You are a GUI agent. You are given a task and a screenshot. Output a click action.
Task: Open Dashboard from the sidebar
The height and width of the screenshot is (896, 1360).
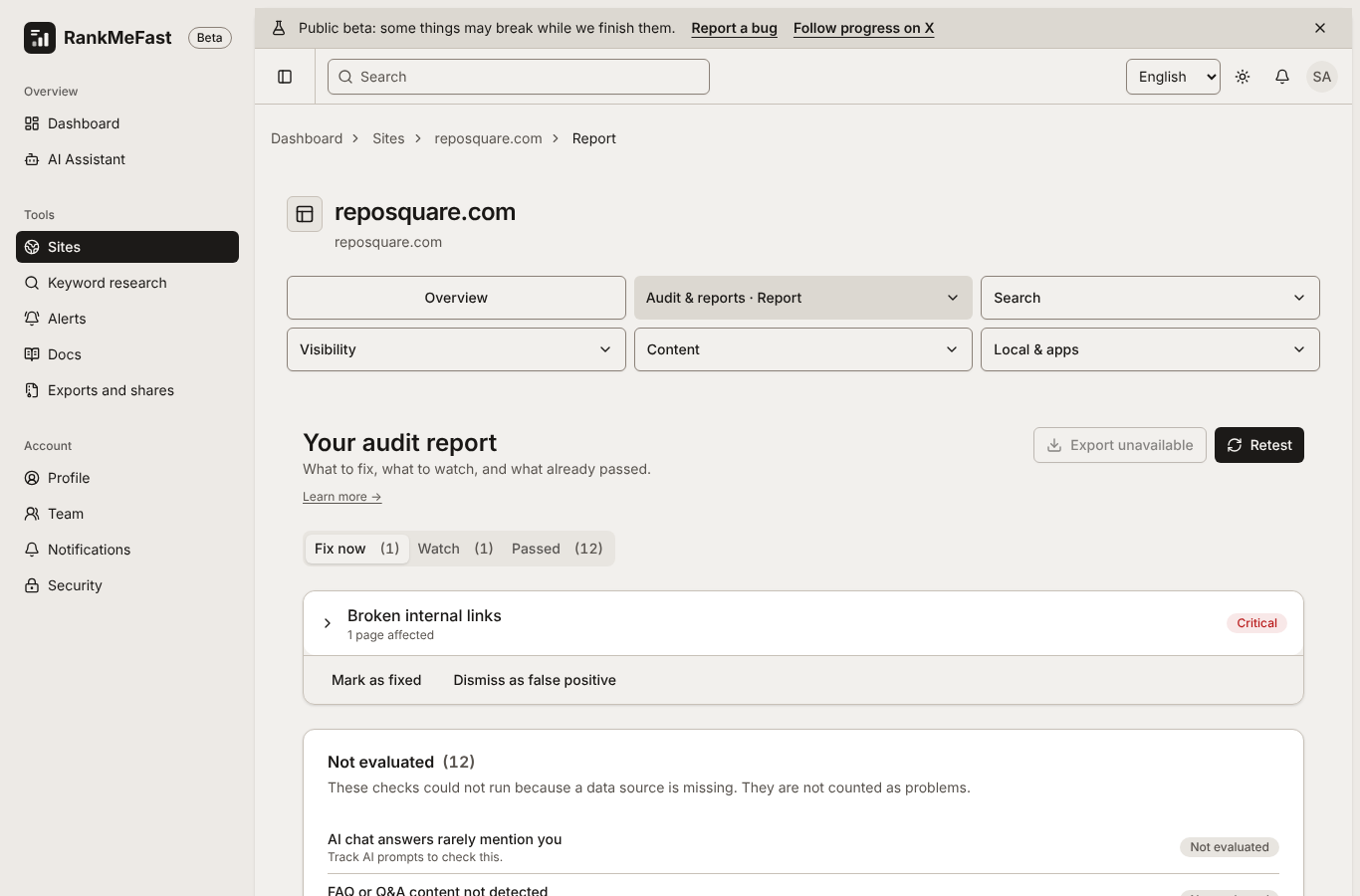127,123
